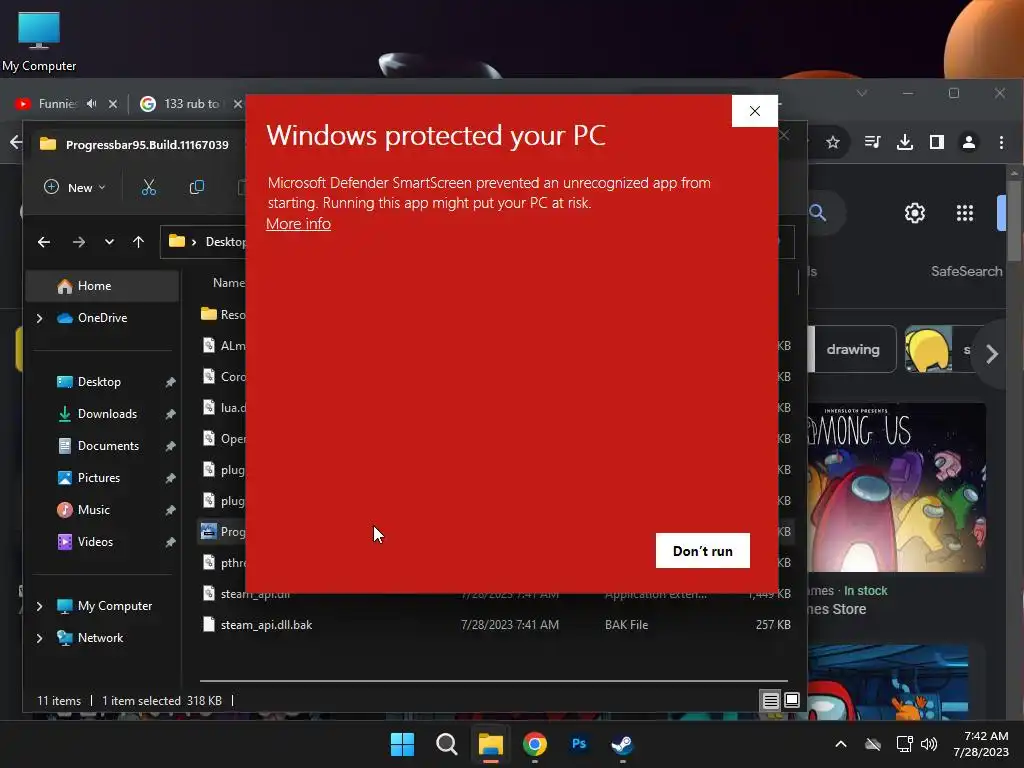Expand the Network tree node
The height and width of the screenshot is (768, 1024).
click(39, 638)
